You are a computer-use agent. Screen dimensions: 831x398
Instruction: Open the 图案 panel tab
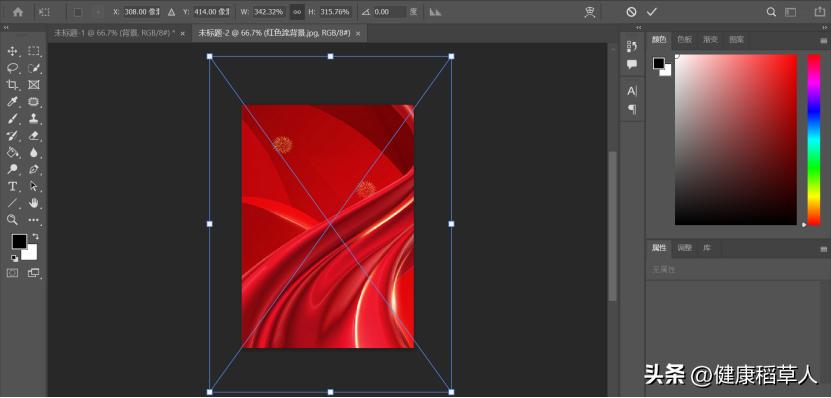[x=736, y=39]
